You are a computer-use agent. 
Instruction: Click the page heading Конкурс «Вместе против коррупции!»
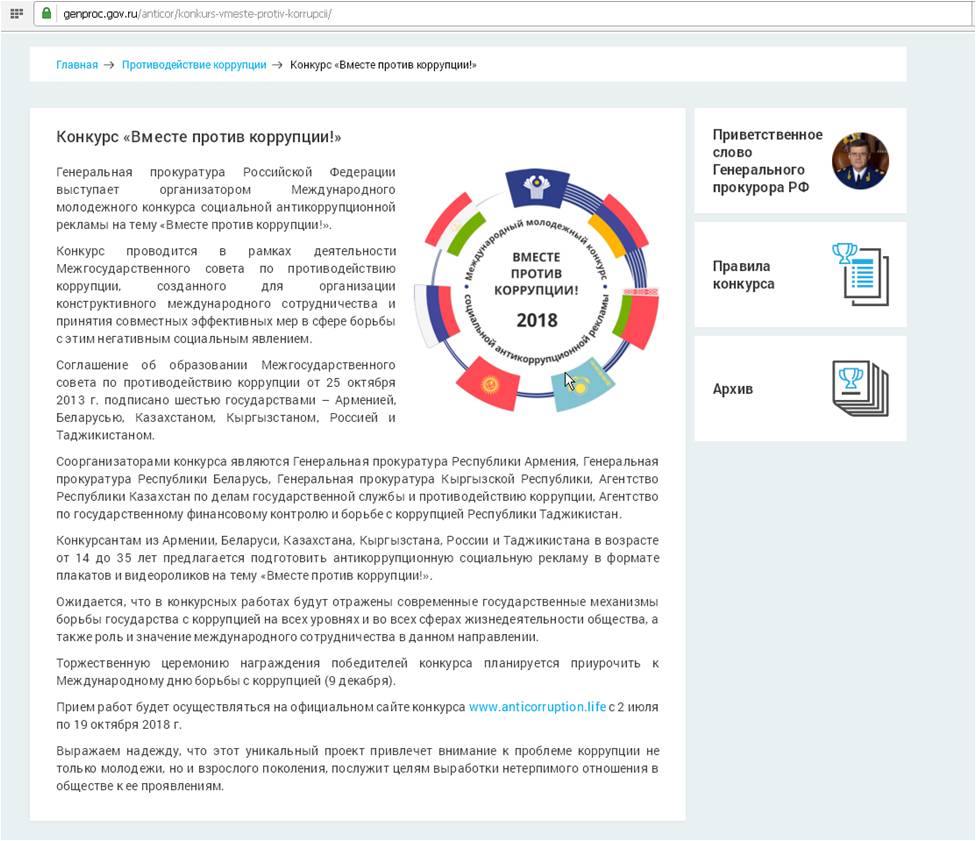coord(199,137)
